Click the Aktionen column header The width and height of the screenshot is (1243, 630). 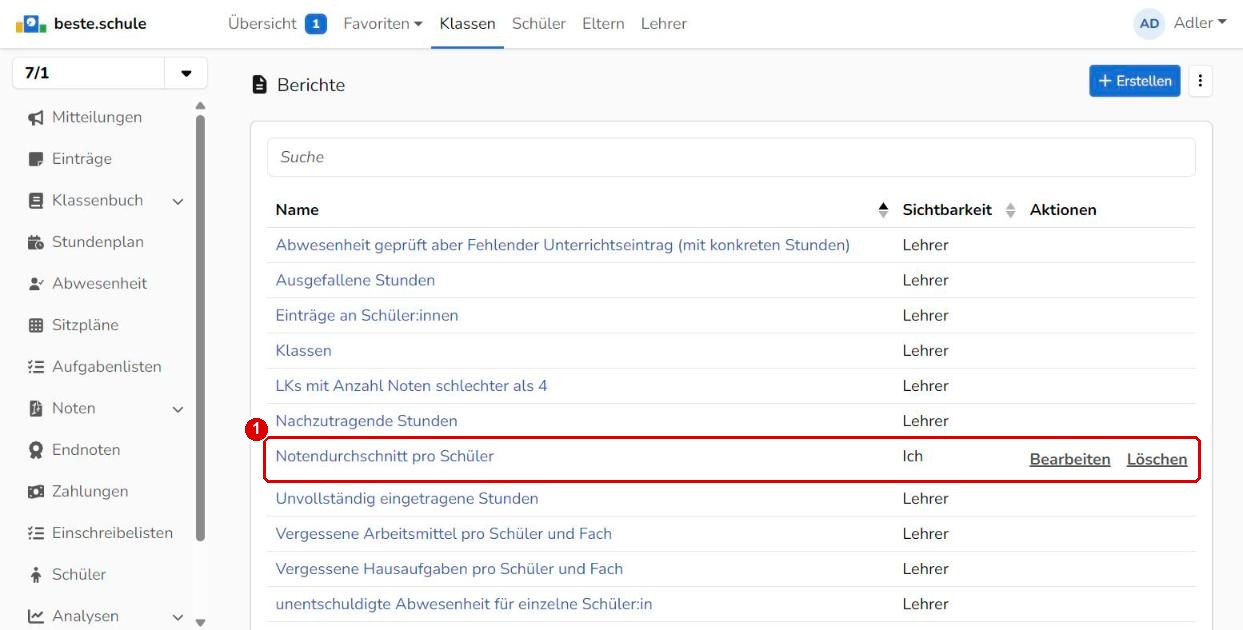pyautogui.click(x=1063, y=210)
